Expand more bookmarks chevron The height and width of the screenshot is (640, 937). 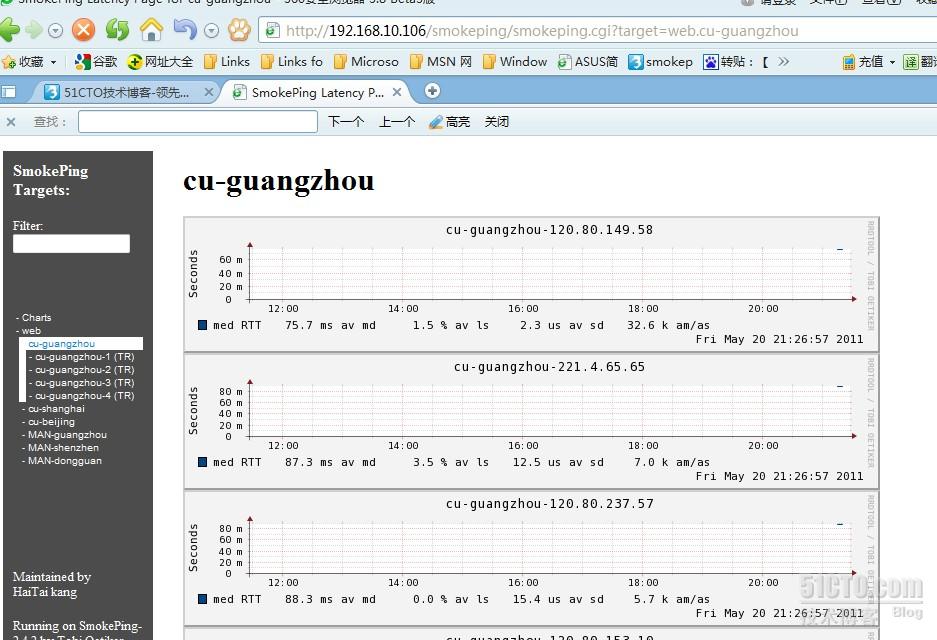point(783,62)
